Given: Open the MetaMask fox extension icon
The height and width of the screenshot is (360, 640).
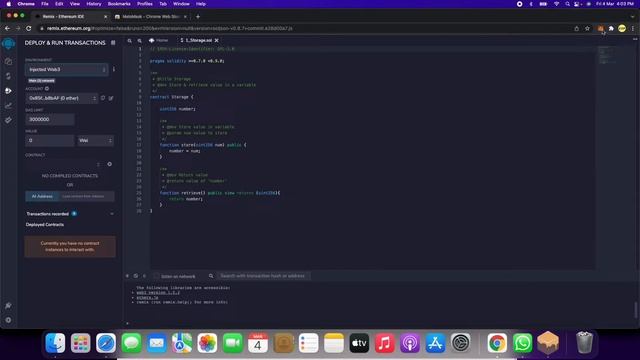Looking at the screenshot, I should pyautogui.click(x=600, y=29).
